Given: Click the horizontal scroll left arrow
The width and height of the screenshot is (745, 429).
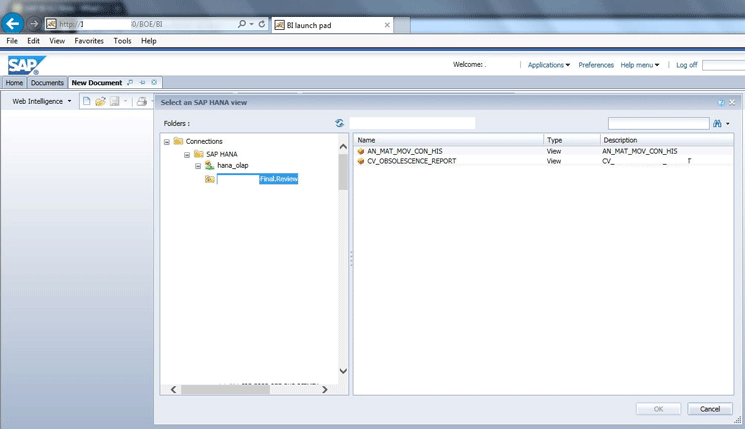Looking at the screenshot, I should (x=173, y=390).
